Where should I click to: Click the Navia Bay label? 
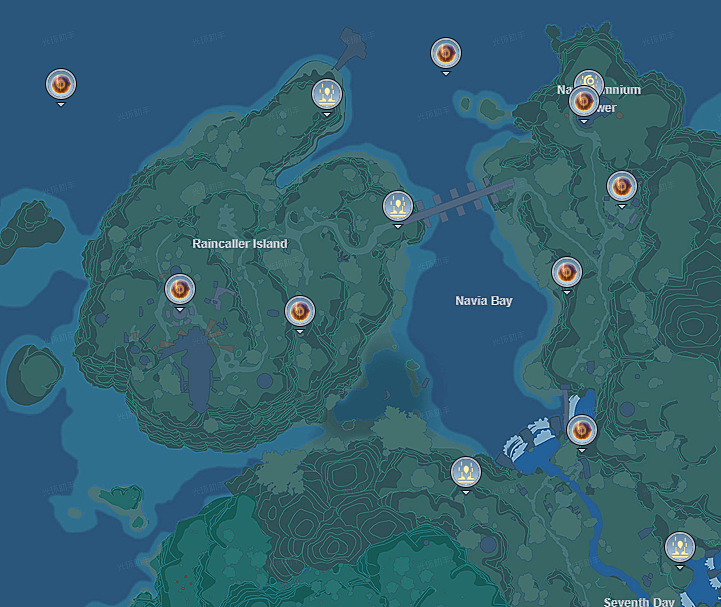483,301
